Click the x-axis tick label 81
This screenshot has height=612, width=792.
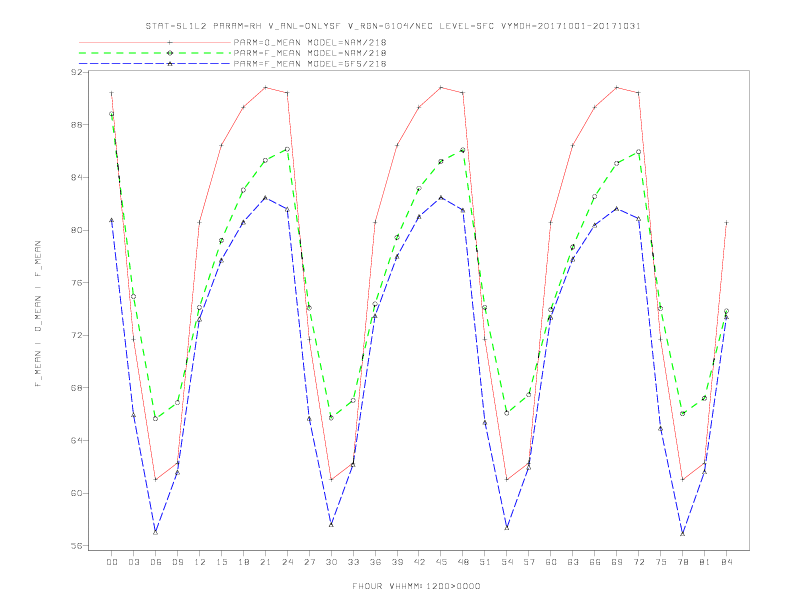(705, 562)
